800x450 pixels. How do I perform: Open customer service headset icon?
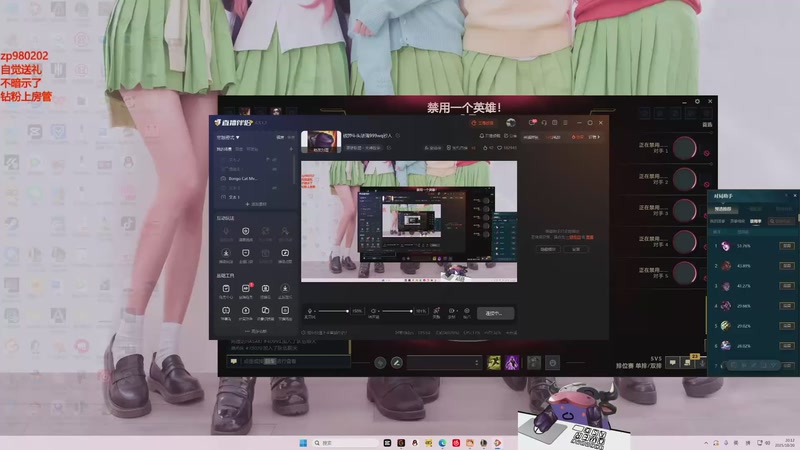click(x=544, y=123)
